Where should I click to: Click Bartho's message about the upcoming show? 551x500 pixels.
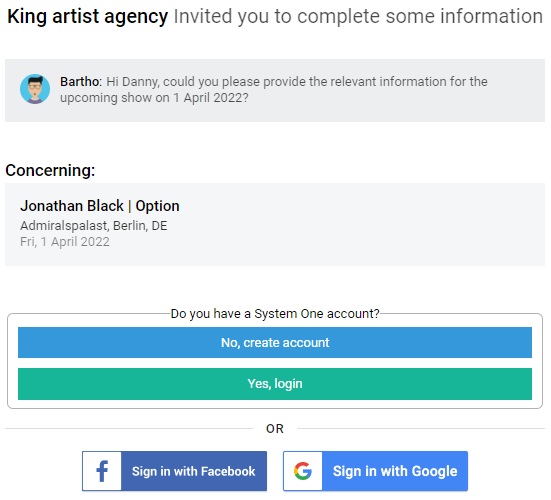(x=274, y=90)
